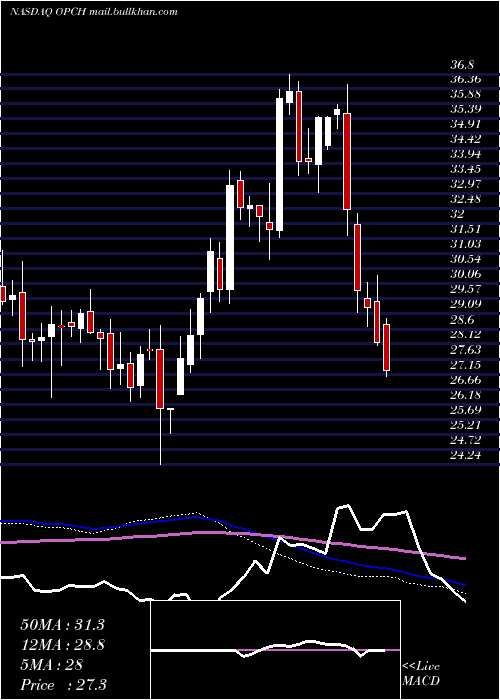
Task: Click the 36.8 price axis label
Action: 462,65
